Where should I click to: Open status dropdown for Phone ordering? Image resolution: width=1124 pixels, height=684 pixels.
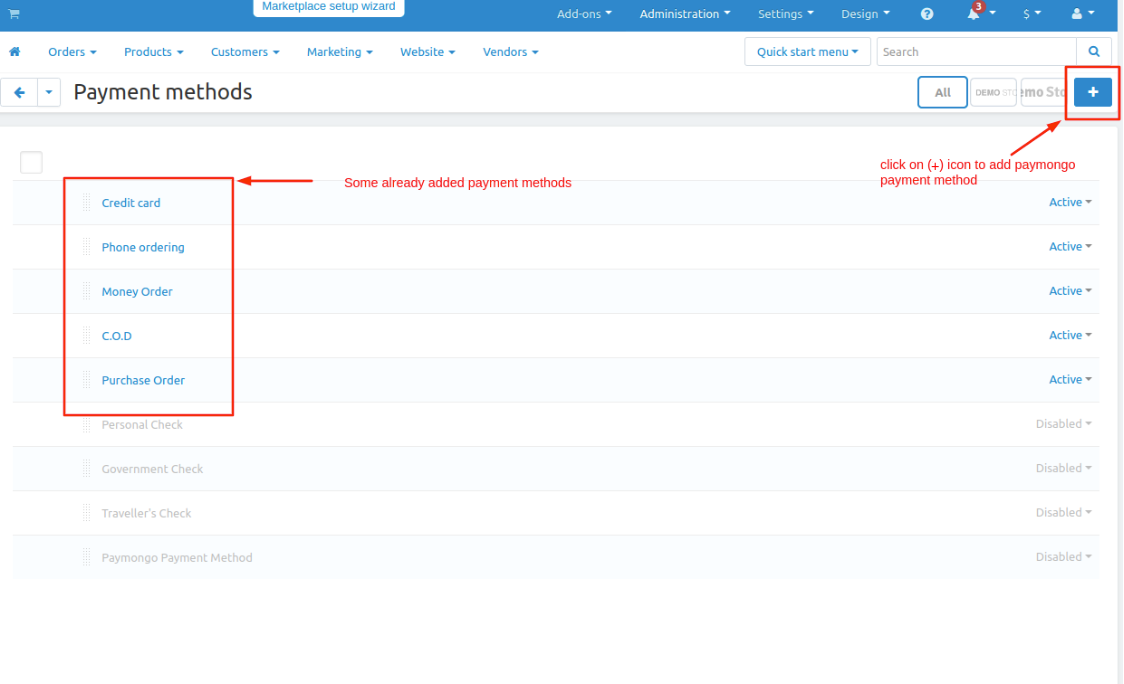point(1070,247)
